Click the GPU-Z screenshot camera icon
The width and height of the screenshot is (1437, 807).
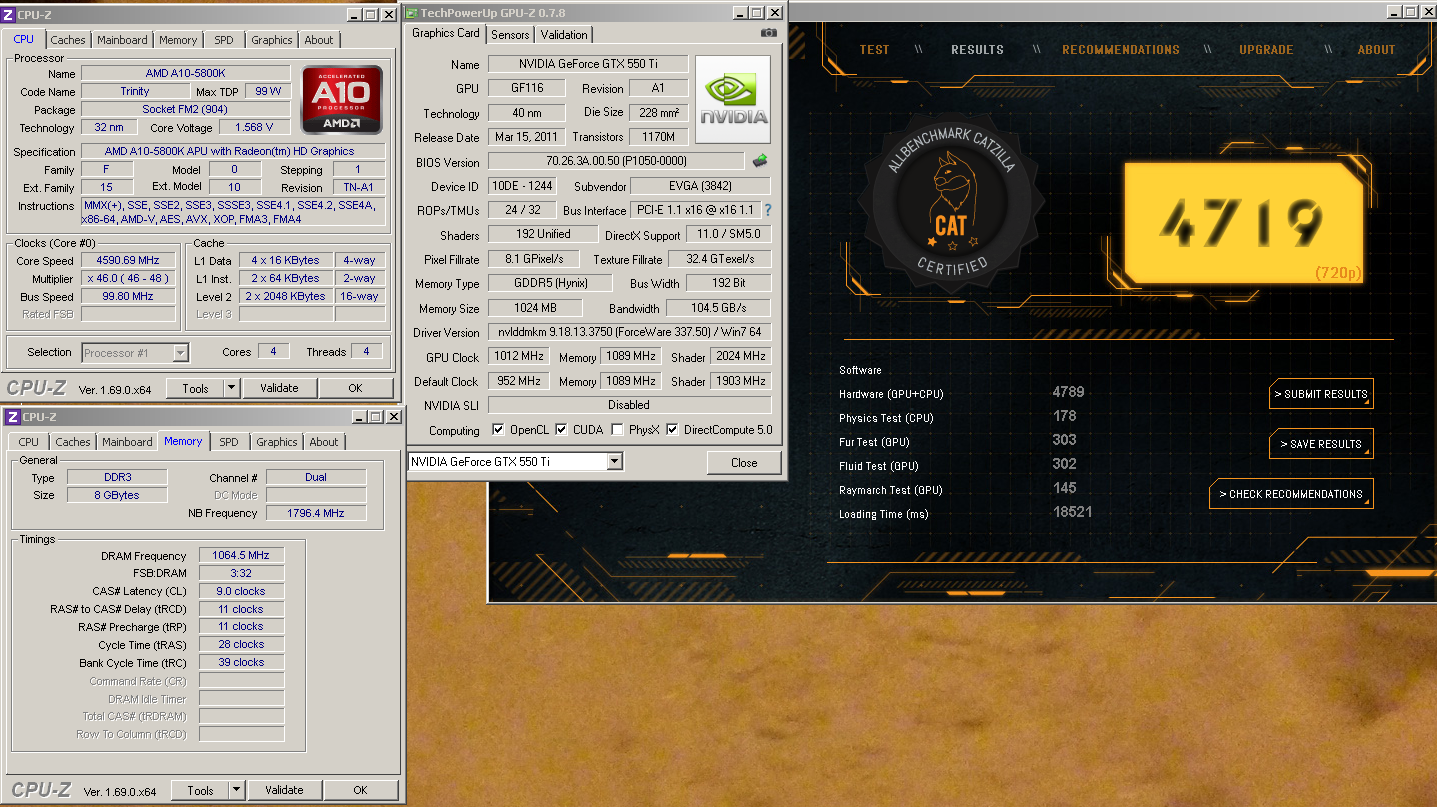click(x=768, y=33)
